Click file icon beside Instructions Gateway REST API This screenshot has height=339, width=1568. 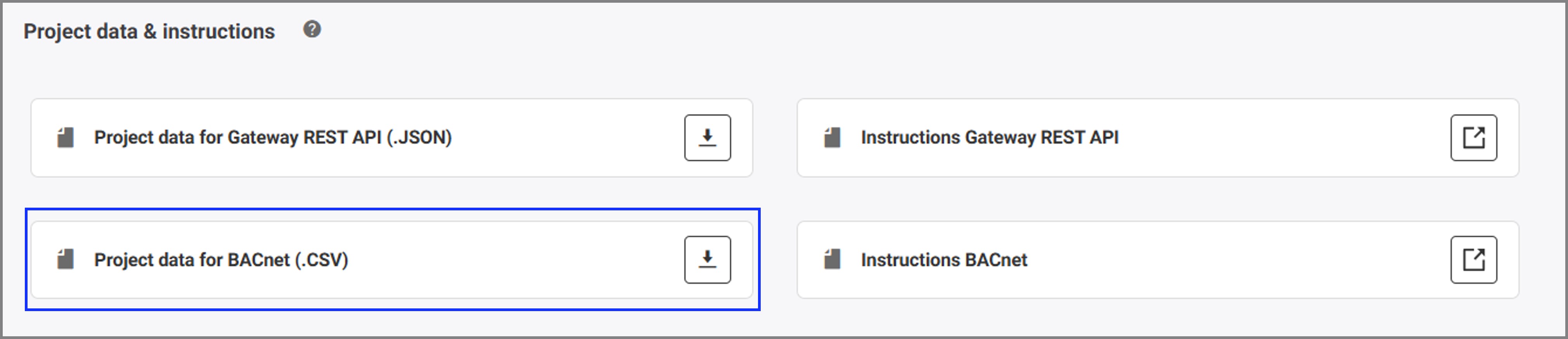click(832, 138)
